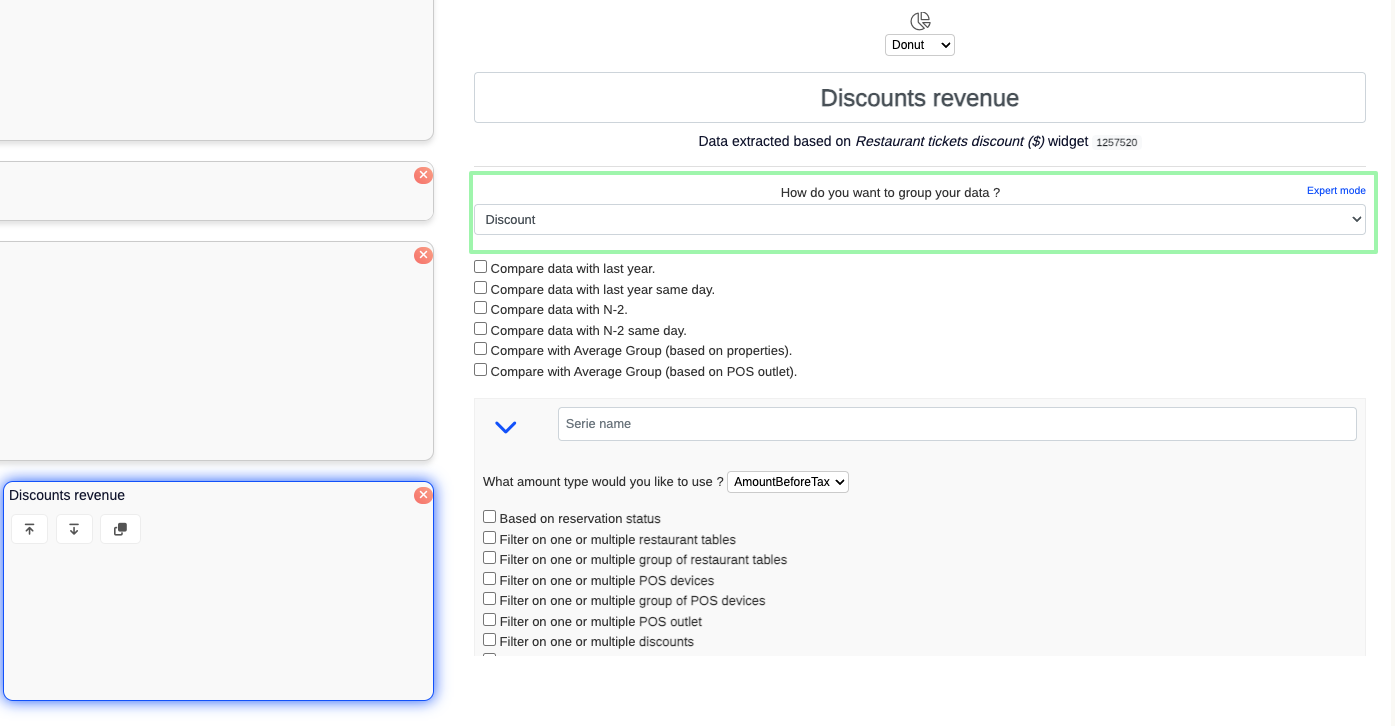
Task: Open the Donut chart type dropdown
Action: [919, 45]
